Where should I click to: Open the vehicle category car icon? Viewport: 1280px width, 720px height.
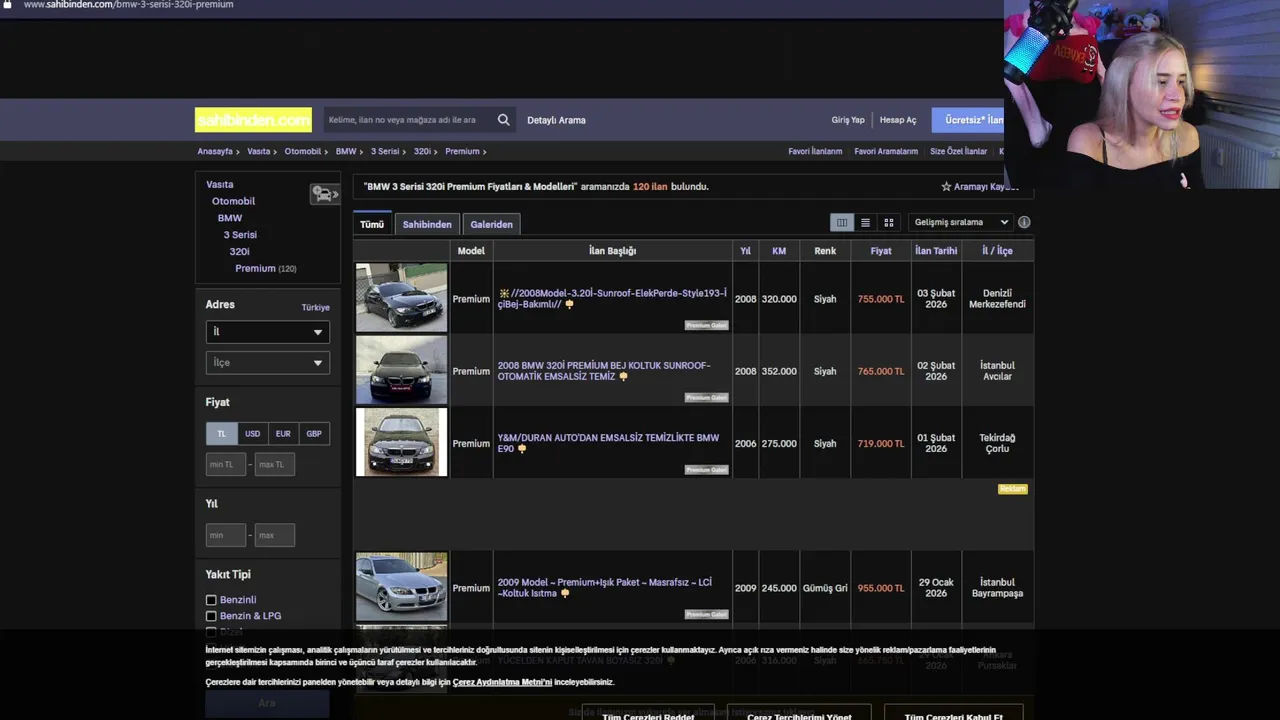(x=325, y=193)
